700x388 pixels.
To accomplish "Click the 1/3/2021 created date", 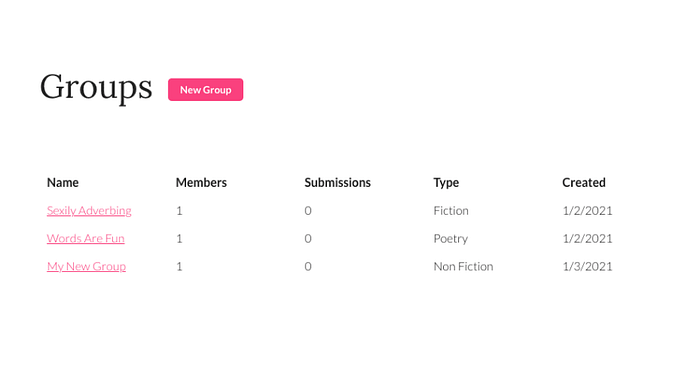I will [x=588, y=267].
